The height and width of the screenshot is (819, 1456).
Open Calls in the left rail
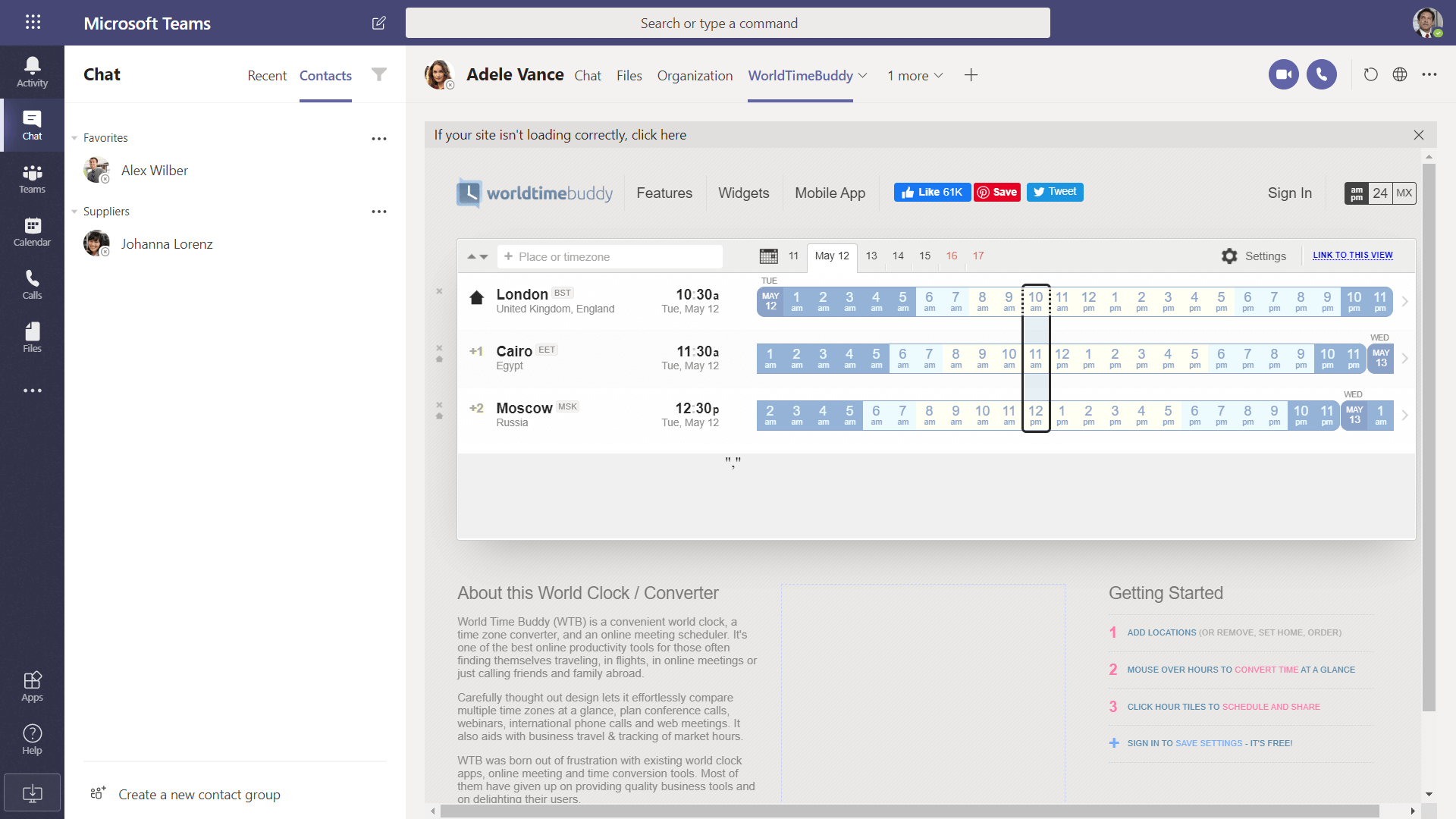[32, 284]
